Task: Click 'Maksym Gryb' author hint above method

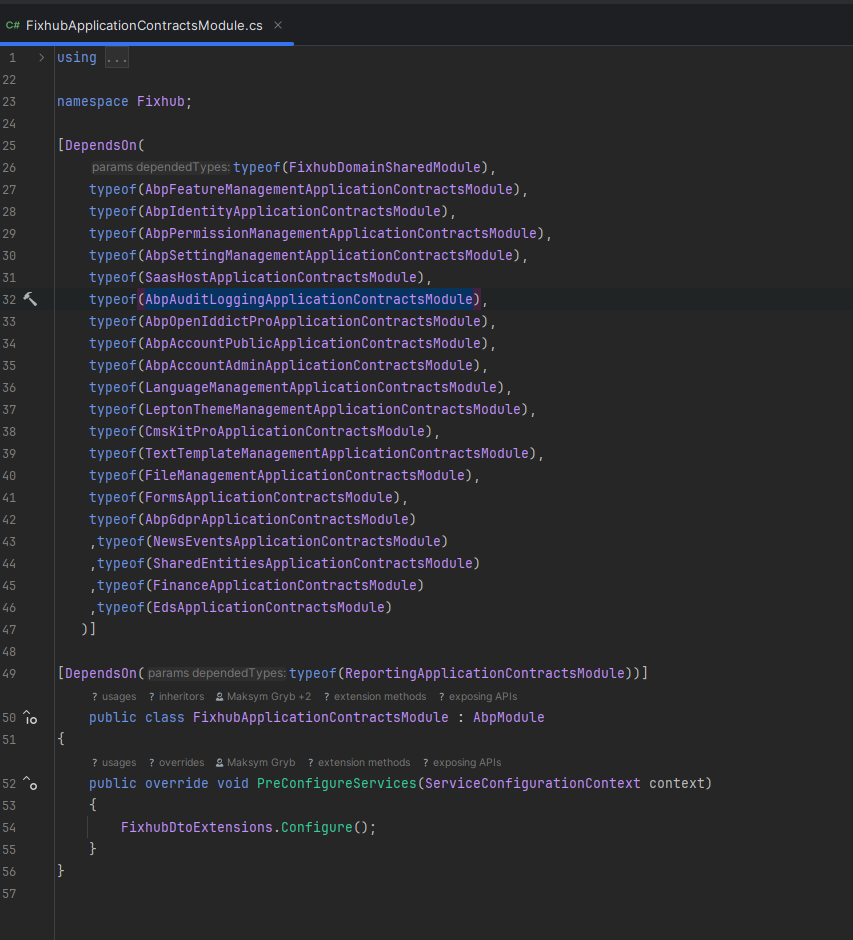Action: (x=255, y=762)
